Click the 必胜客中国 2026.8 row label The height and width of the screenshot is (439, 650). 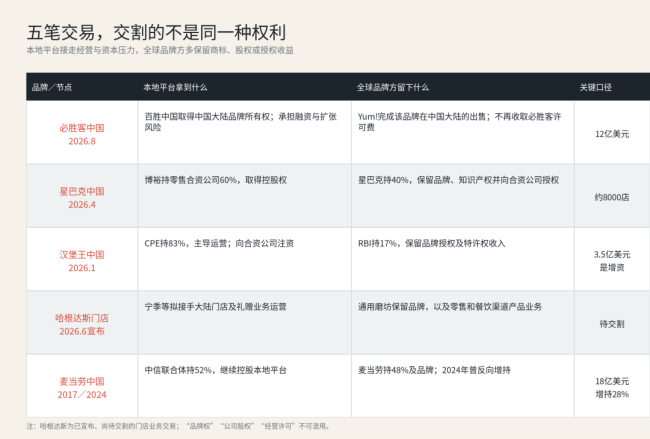(x=82, y=134)
